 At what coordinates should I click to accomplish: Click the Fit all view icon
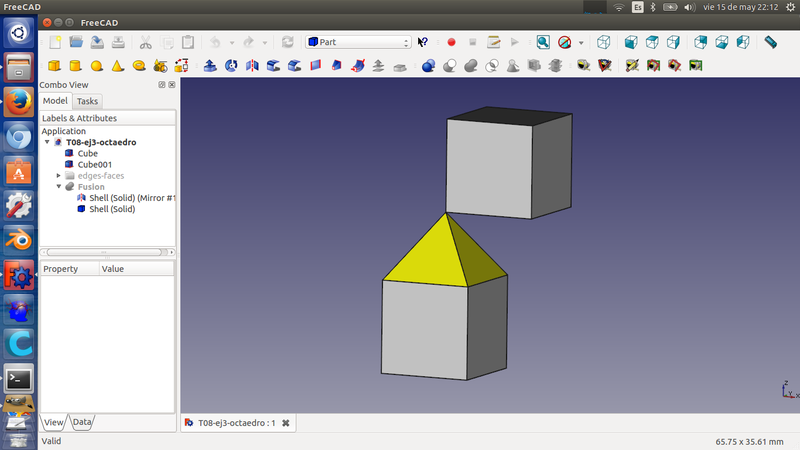(542, 42)
